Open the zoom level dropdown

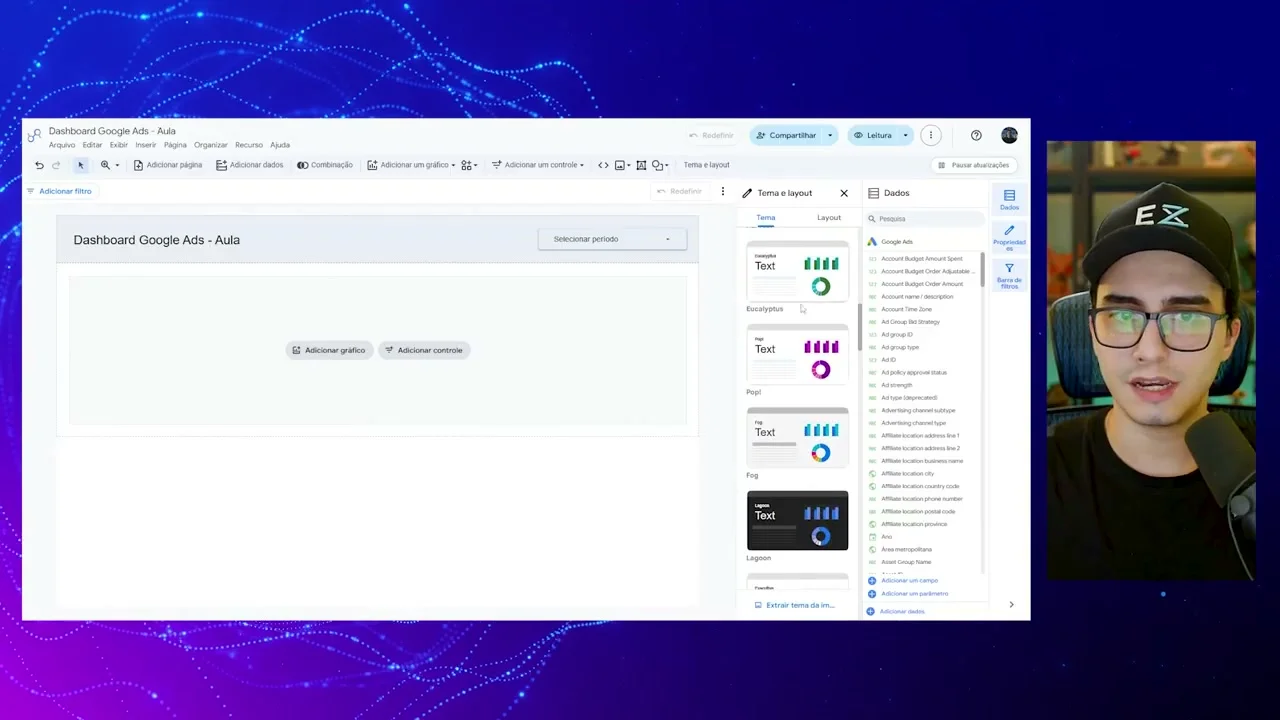point(110,165)
